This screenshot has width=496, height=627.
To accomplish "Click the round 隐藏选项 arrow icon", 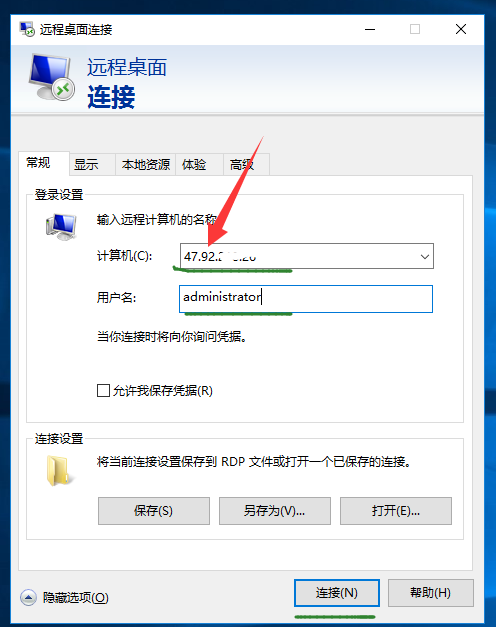I will pyautogui.click(x=28, y=598).
